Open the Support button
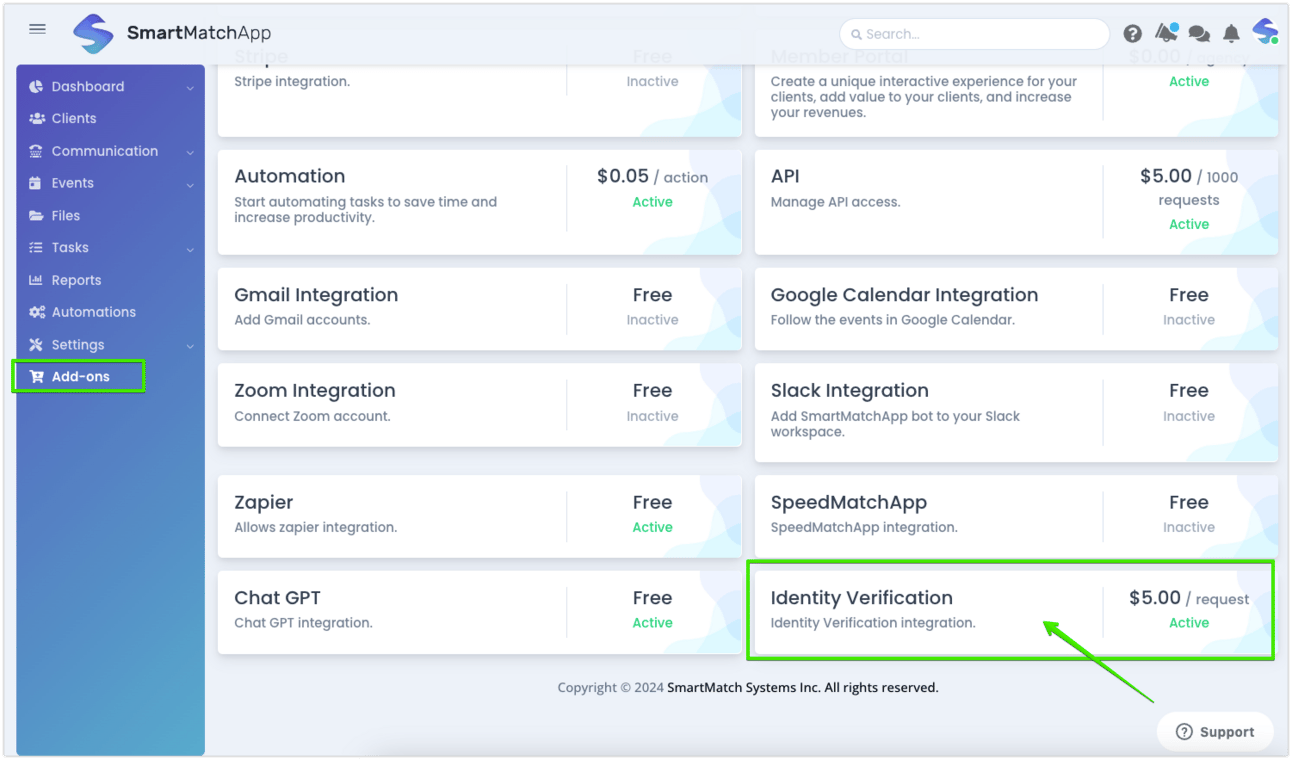 pos(1215,732)
